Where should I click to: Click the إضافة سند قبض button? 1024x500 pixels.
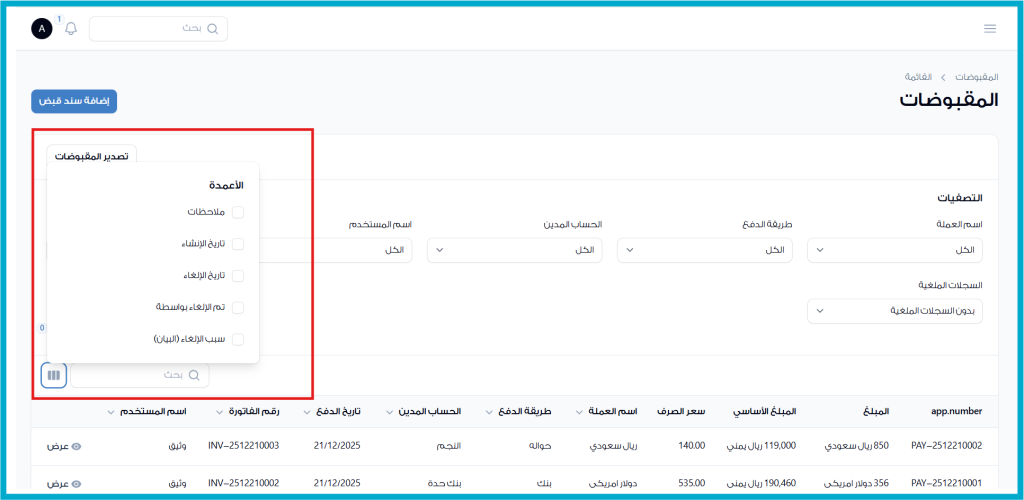(x=74, y=101)
